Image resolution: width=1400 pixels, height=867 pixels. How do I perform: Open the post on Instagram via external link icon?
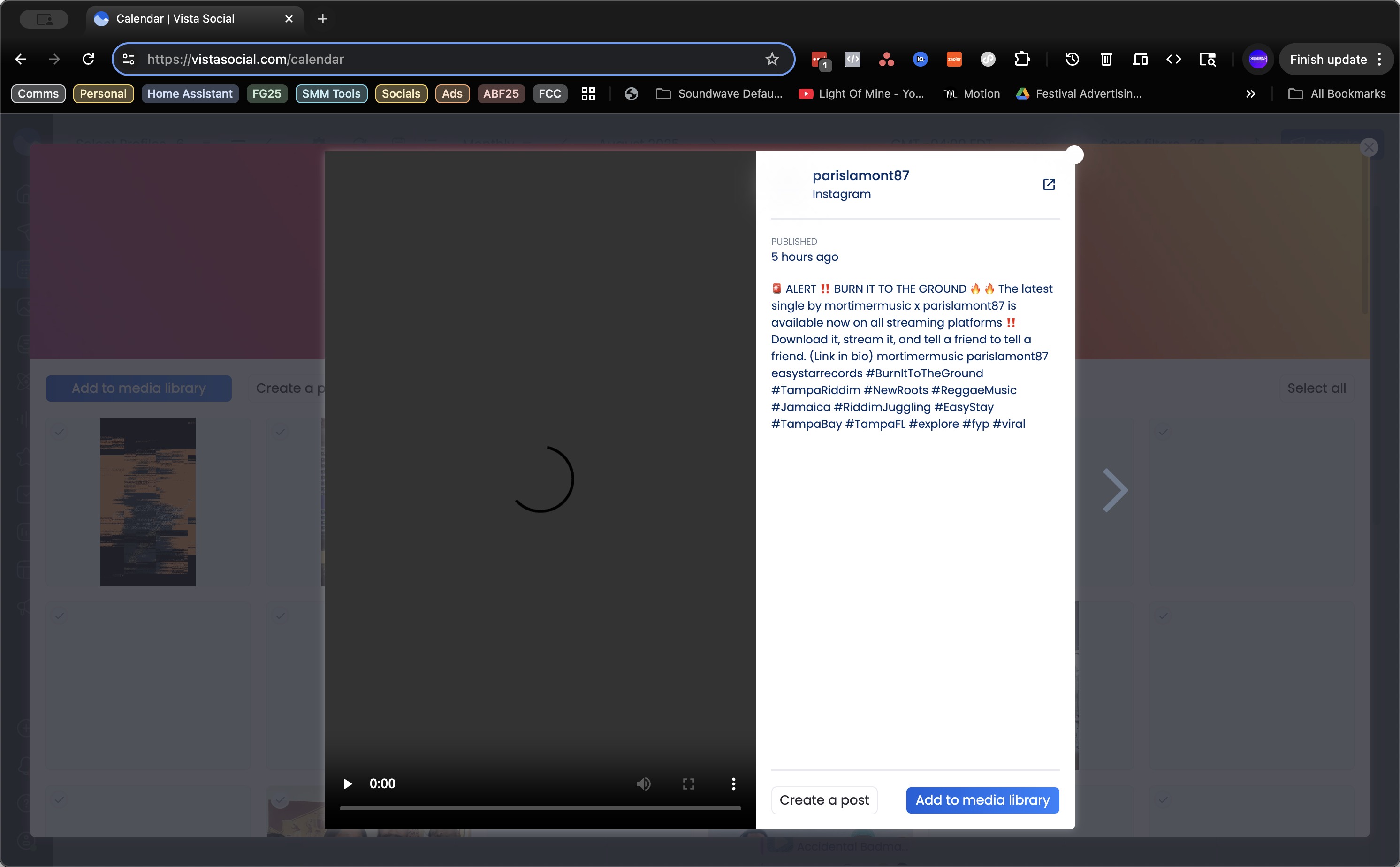click(1049, 184)
